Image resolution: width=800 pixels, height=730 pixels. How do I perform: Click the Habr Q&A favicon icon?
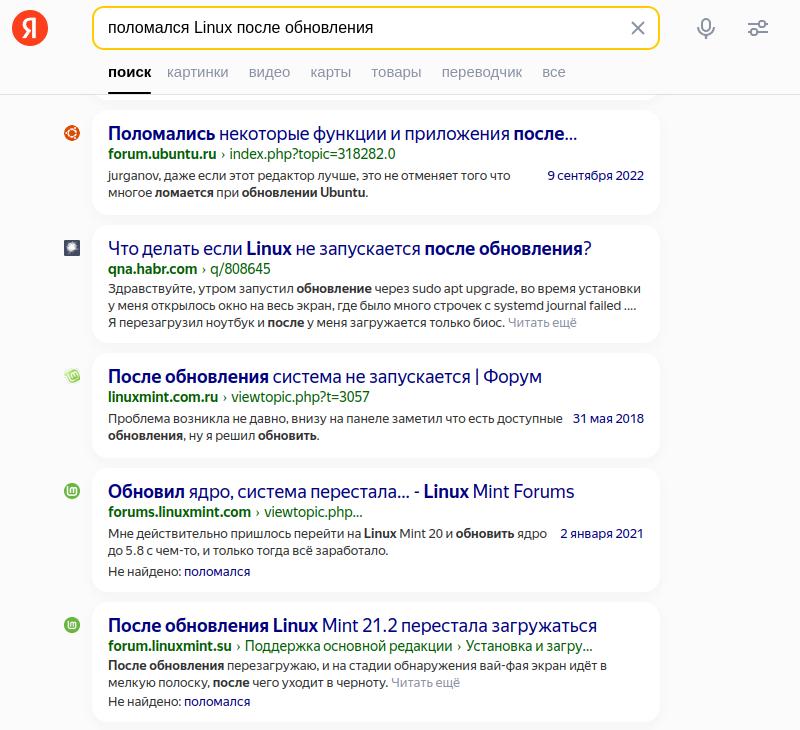tap(72, 248)
